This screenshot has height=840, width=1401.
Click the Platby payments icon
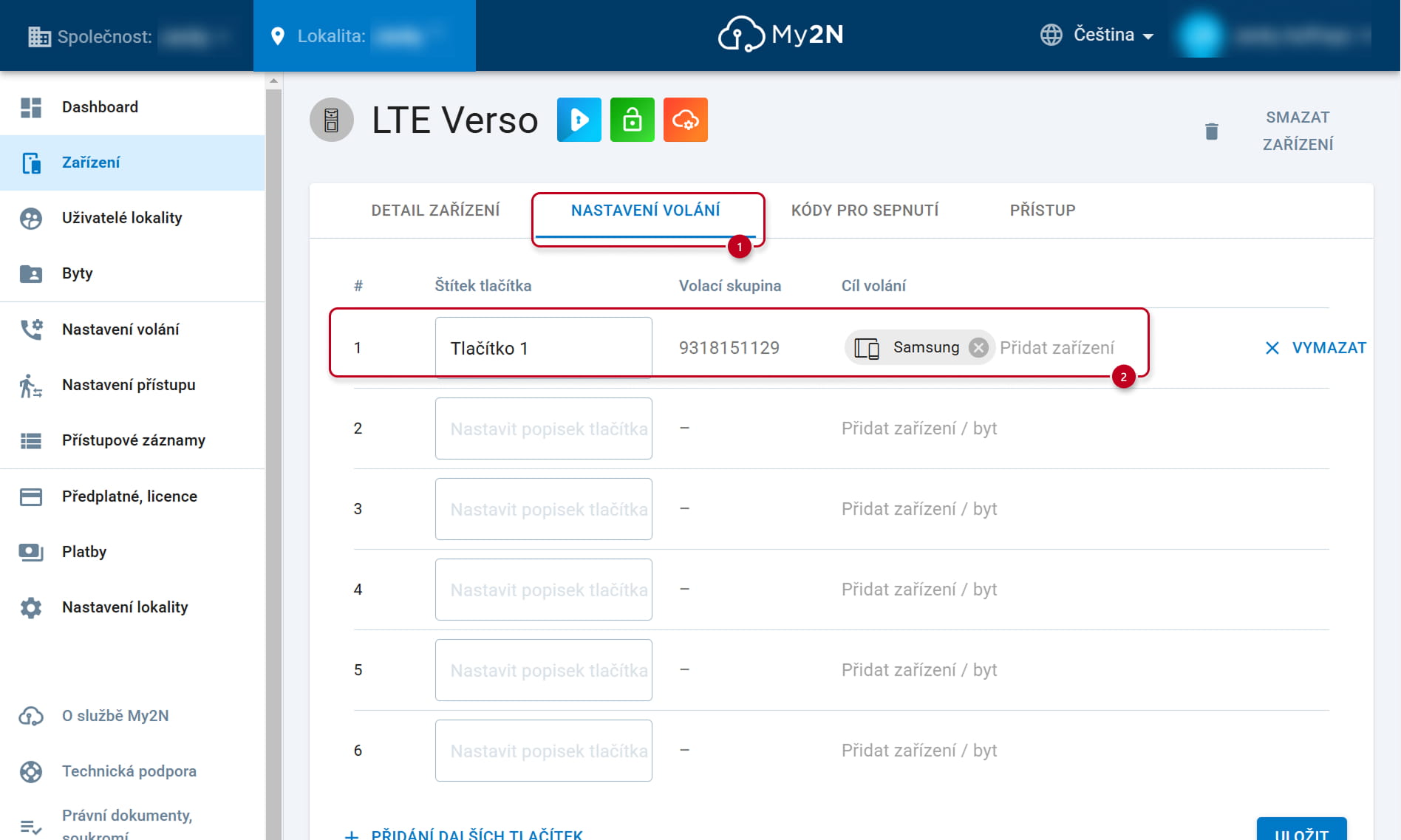coord(31,552)
